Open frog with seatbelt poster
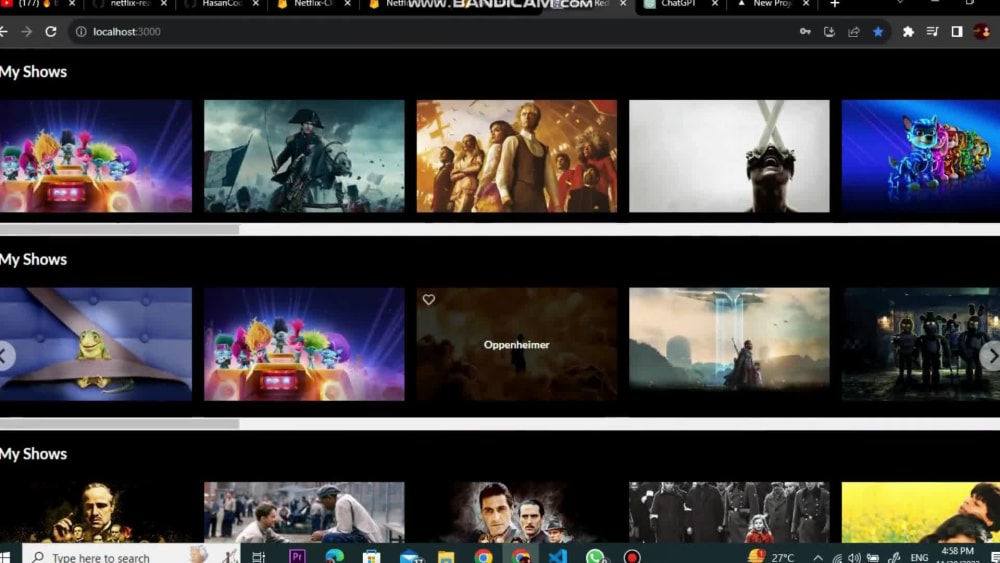Viewport: 1000px width, 563px height. point(96,344)
